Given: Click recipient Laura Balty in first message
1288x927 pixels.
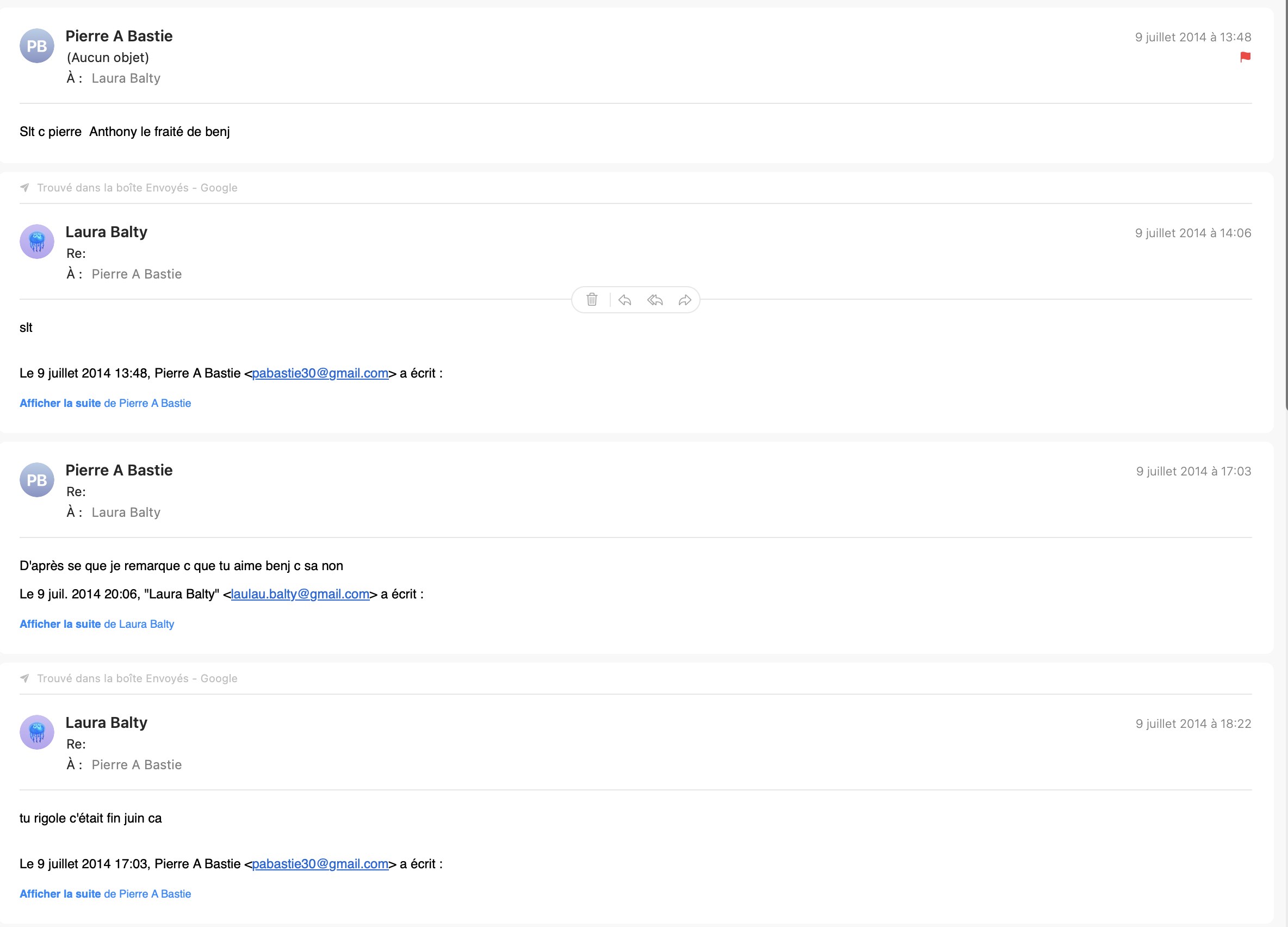Looking at the screenshot, I should 126,78.
